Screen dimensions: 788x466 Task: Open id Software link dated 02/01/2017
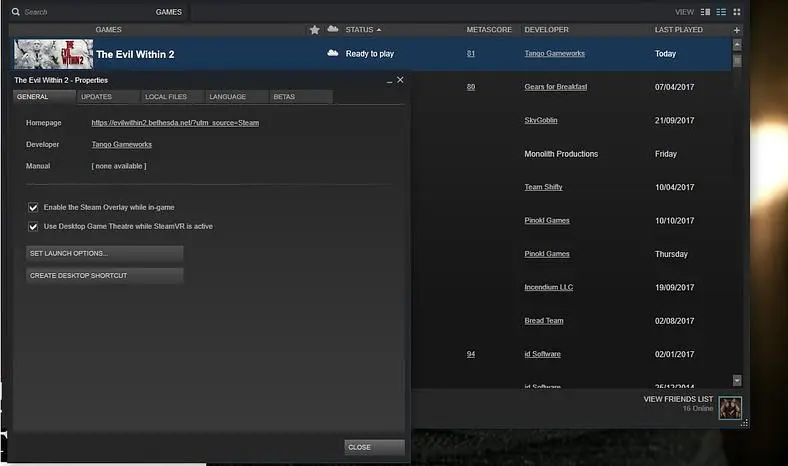tap(542, 354)
